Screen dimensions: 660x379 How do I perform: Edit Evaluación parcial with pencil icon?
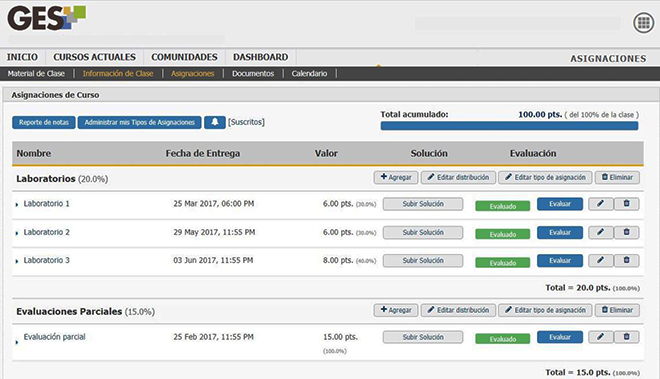click(x=601, y=337)
